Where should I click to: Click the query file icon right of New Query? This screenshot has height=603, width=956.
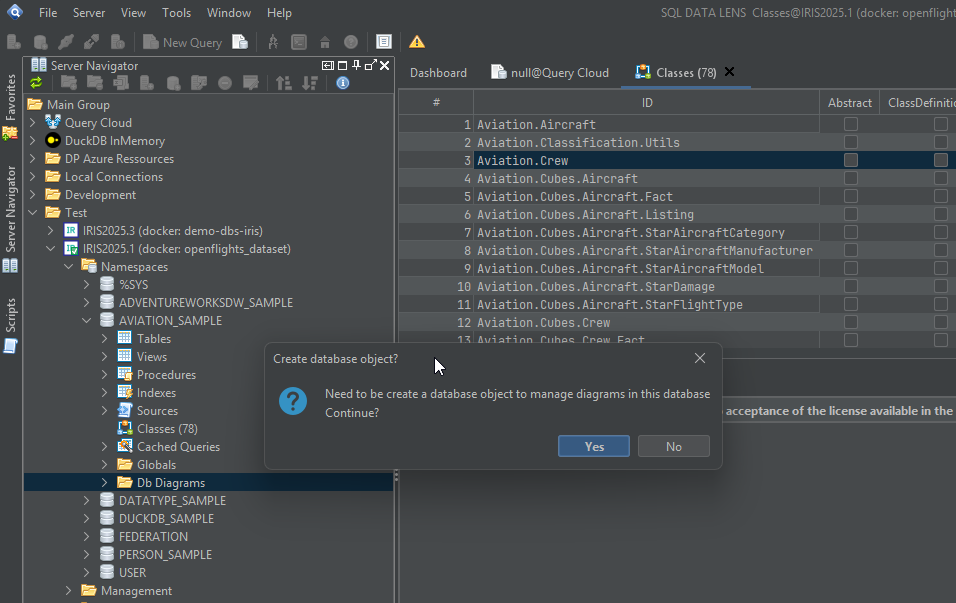240,42
